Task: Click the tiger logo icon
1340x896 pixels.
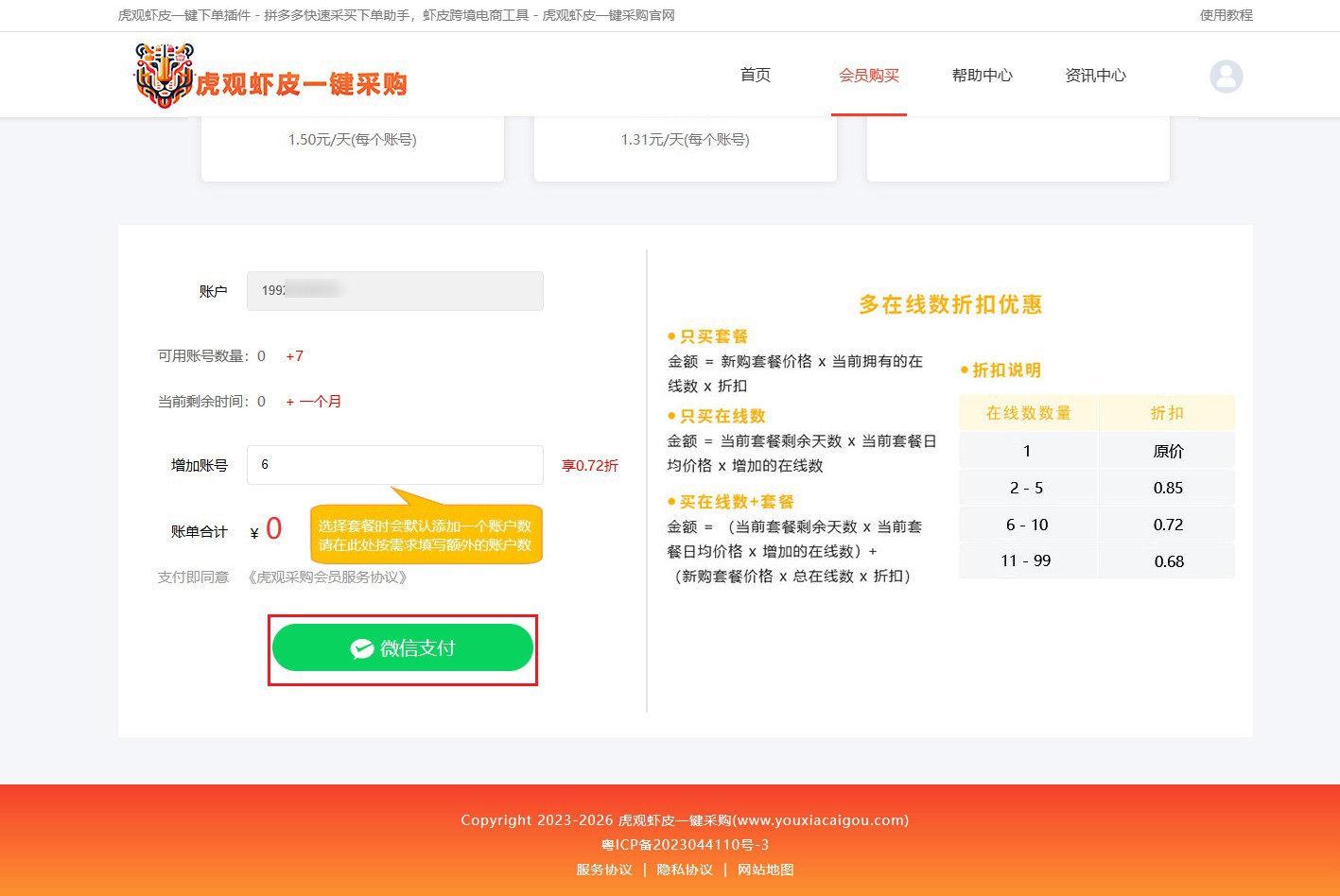Action: pyautogui.click(x=165, y=76)
